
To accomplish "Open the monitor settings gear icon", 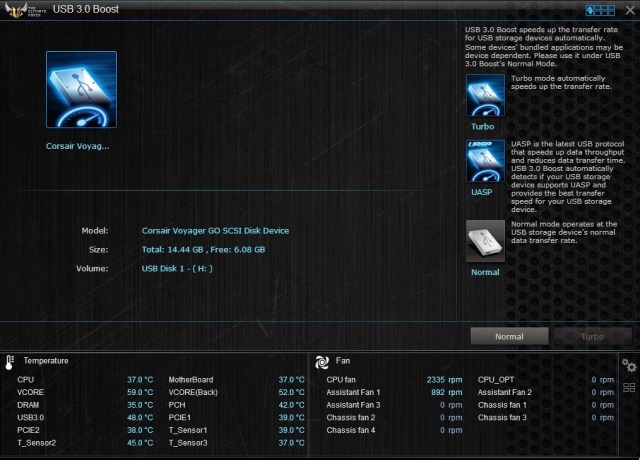I will tap(629, 365).
